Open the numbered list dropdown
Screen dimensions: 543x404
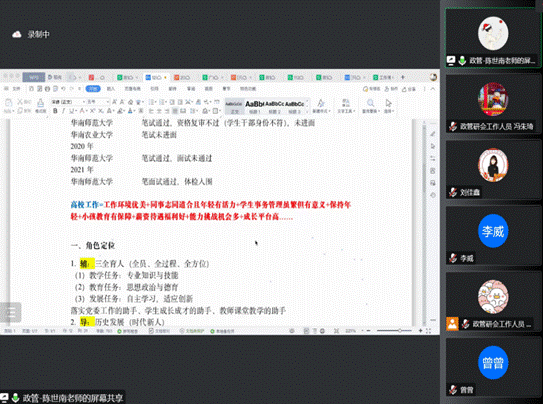click(x=166, y=102)
